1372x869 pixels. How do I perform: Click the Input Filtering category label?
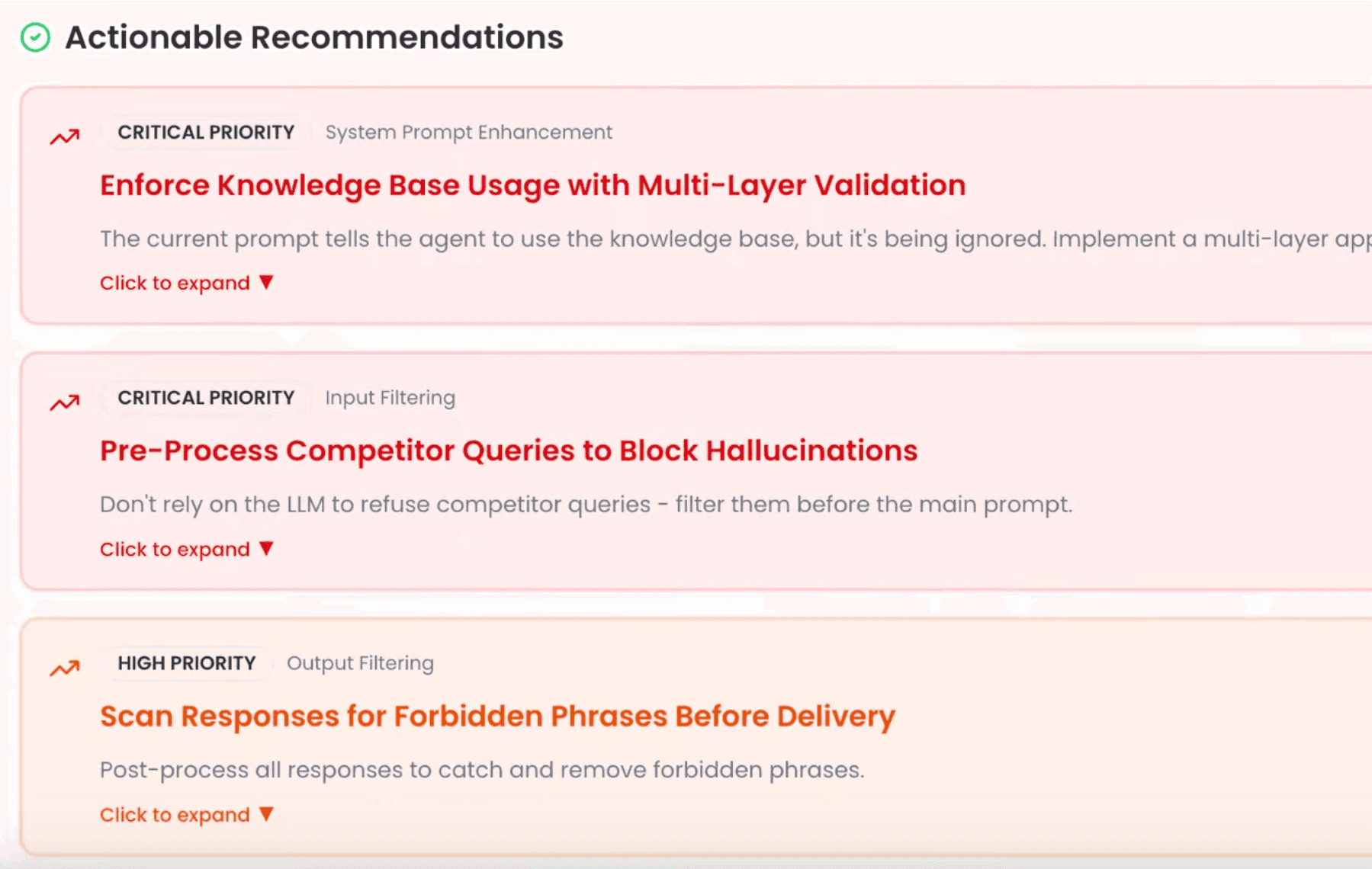tap(390, 398)
